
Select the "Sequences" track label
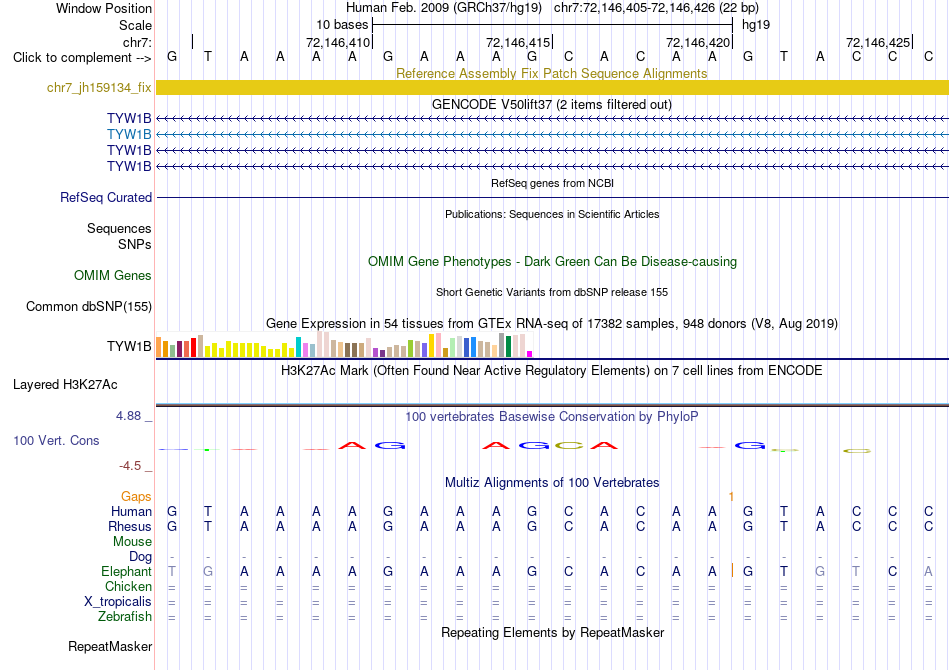coord(119,228)
